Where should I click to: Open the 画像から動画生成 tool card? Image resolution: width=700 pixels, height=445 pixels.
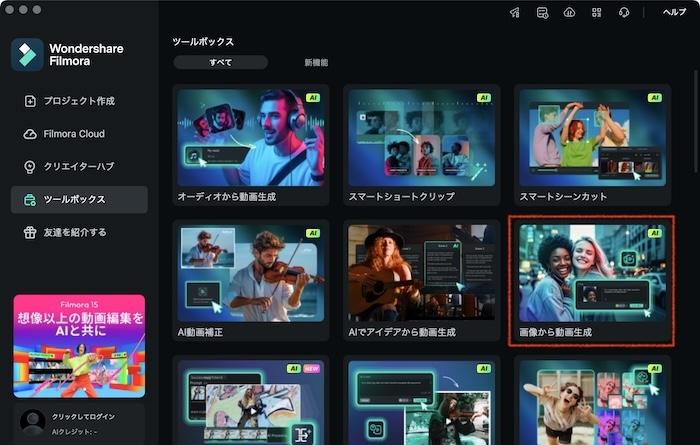coord(592,280)
